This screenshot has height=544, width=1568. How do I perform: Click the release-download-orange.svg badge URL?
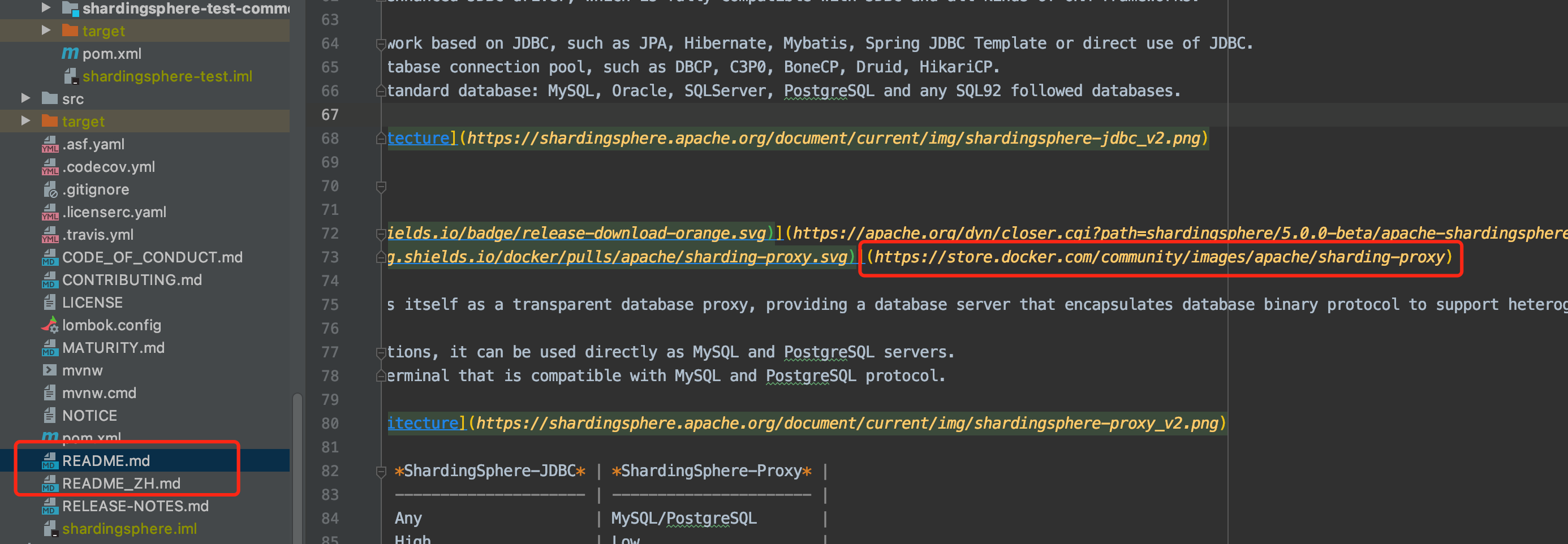click(x=576, y=233)
